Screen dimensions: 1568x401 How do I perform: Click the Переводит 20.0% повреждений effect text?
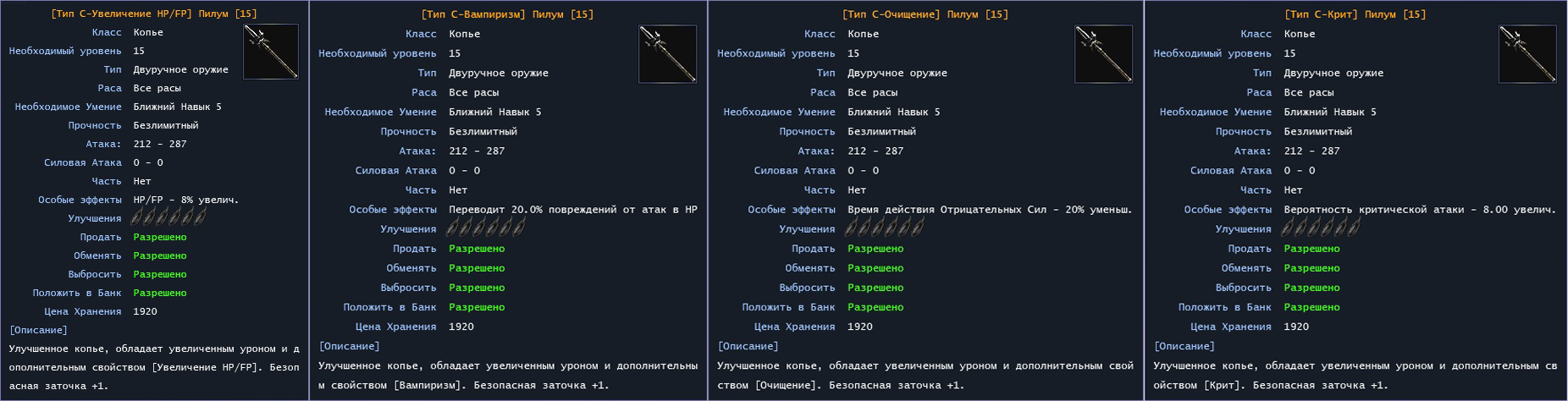(x=573, y=209)
